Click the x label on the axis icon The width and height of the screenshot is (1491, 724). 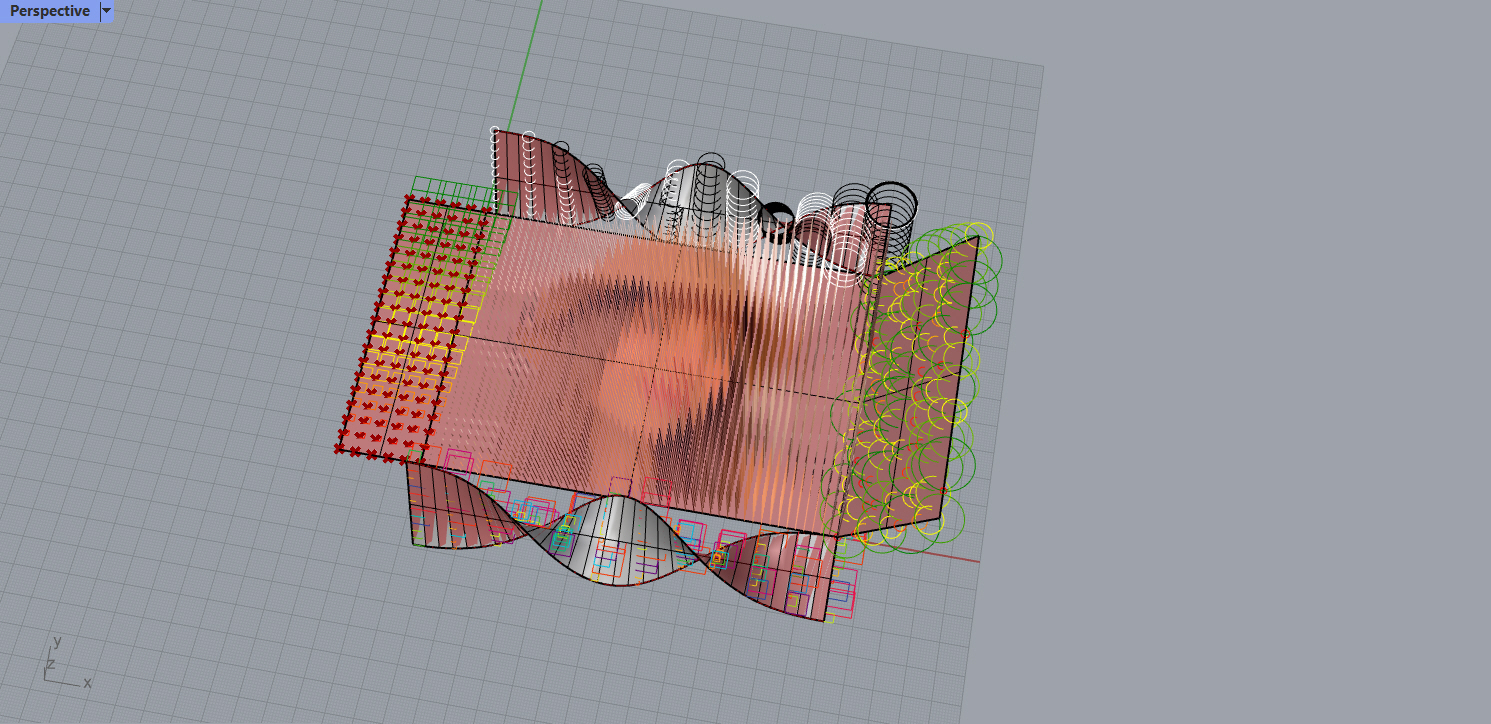(x=87, y=684)
